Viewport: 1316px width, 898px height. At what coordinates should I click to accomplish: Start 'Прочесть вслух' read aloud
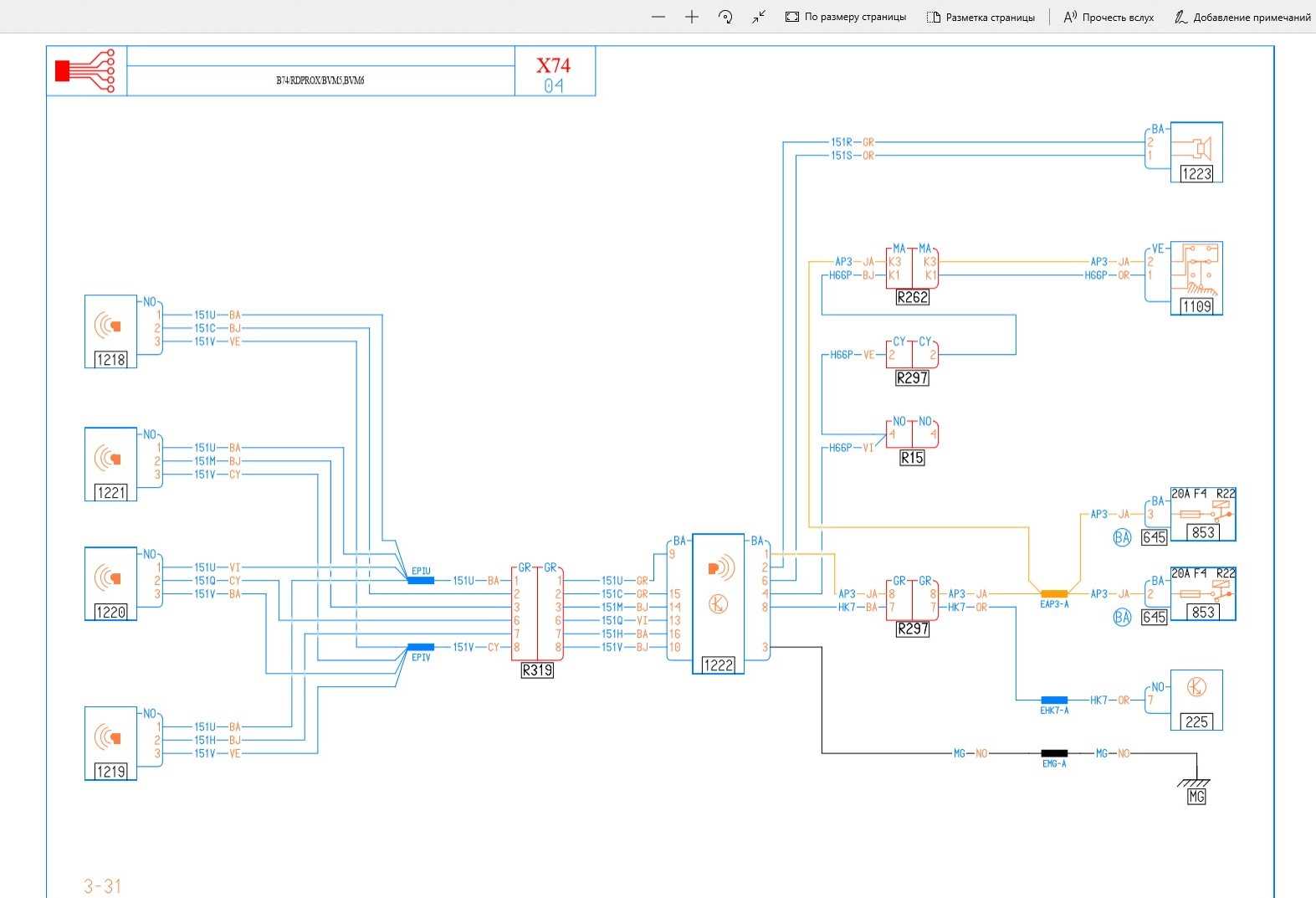pos(1109,17)
